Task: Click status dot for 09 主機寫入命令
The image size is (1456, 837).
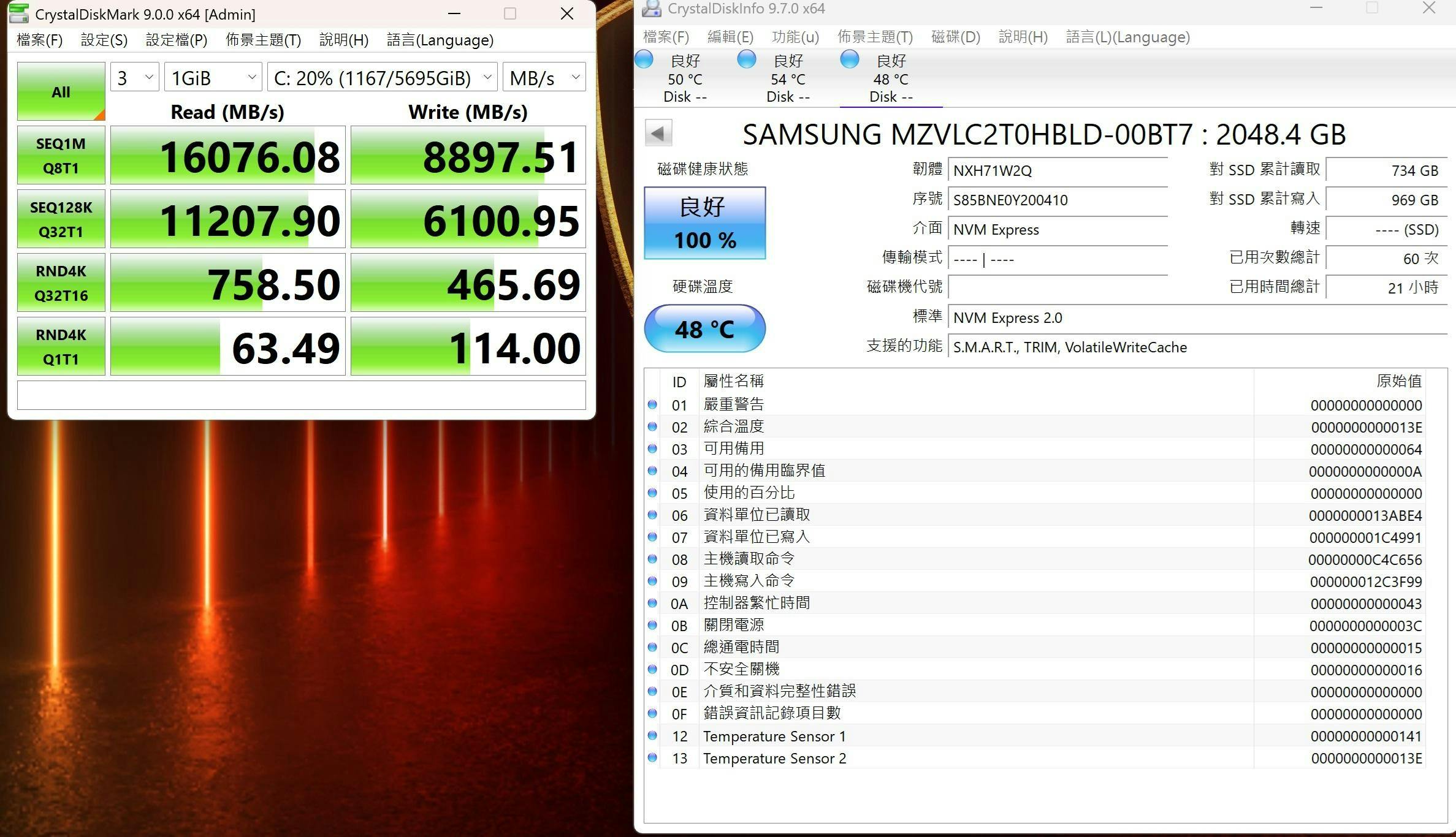Action: (652, 581)
